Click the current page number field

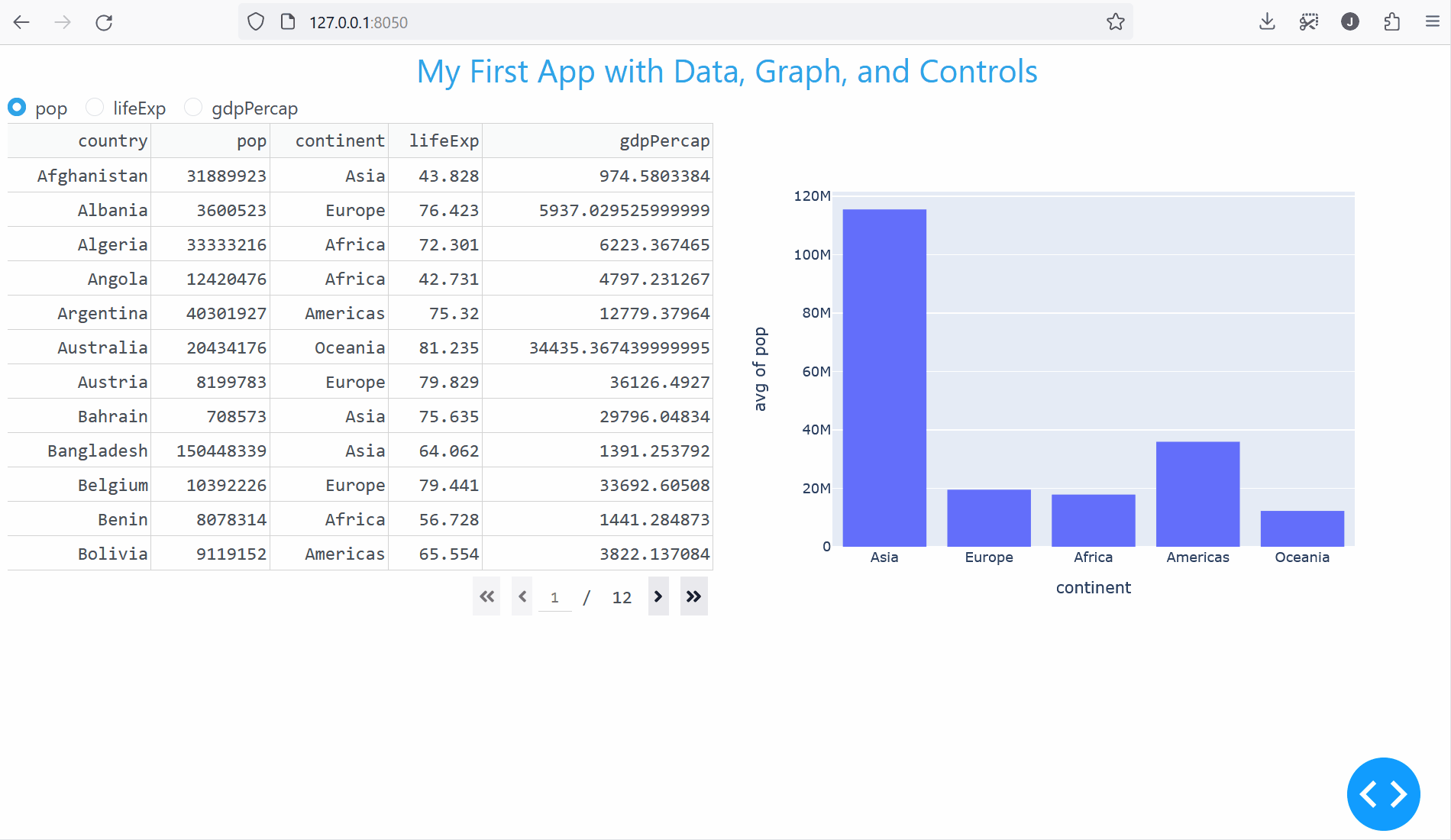click(554, 597)
